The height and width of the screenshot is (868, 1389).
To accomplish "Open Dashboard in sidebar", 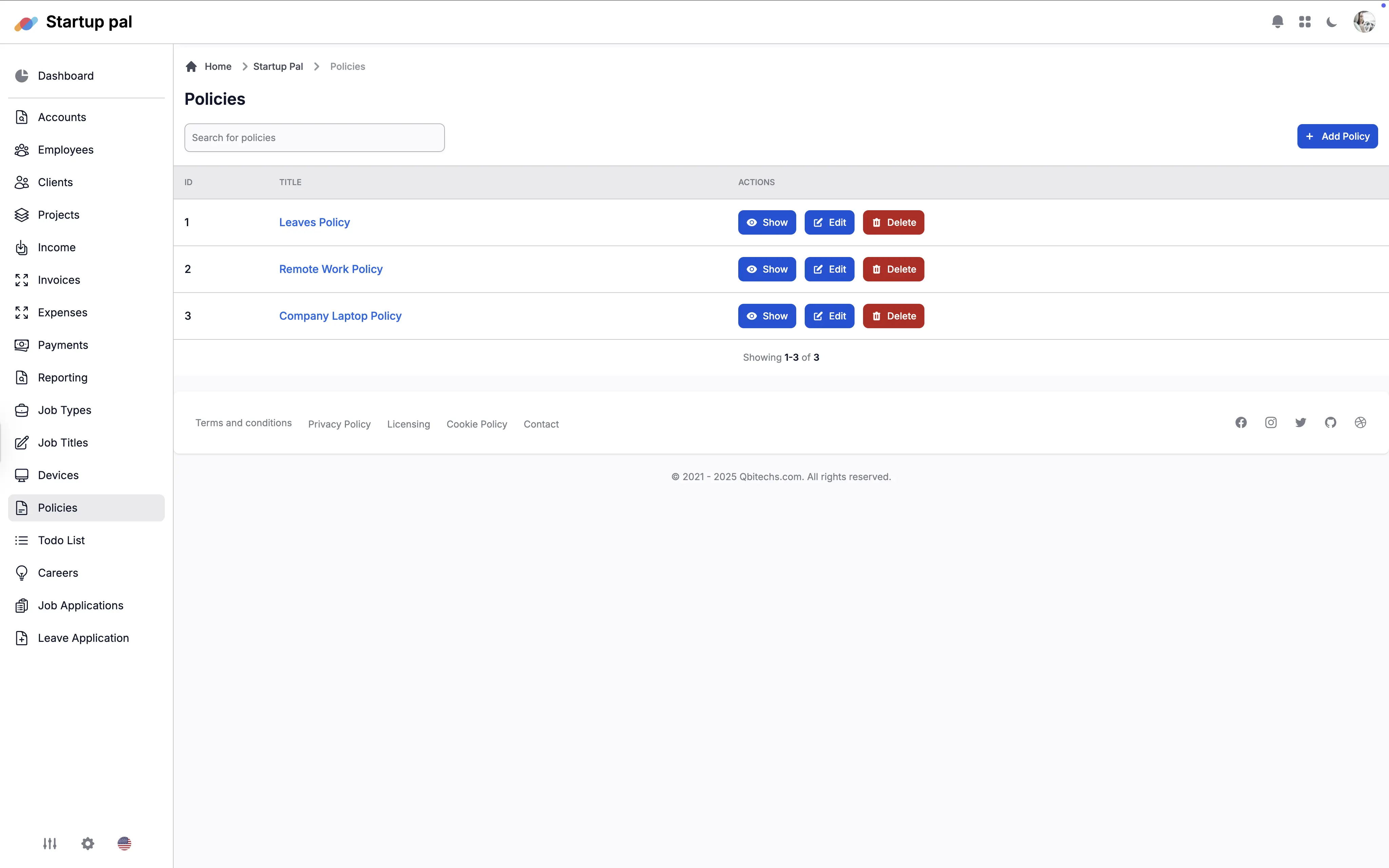I will [x=86, y=76].
